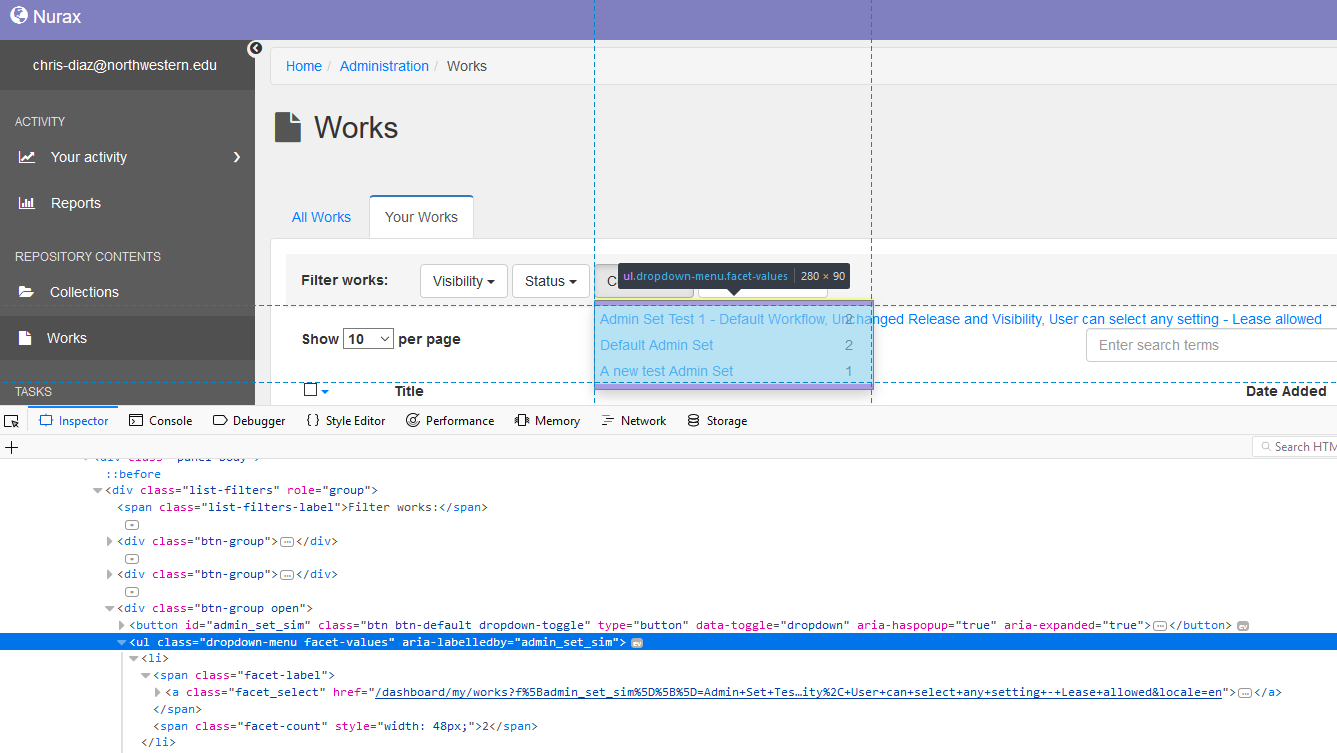The height and width of the screenshot is (753, 1337).
Task: Go to Home via breadcrumb
Action: tap(304, 66)
